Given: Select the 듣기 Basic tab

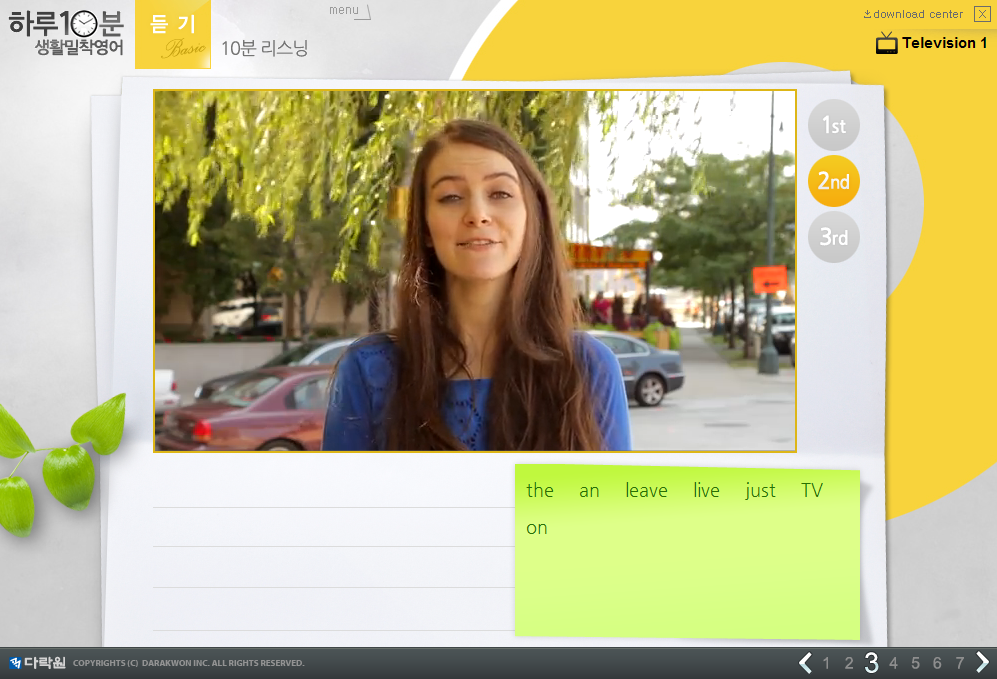Looking at the screenshot, I should point(173,35).
